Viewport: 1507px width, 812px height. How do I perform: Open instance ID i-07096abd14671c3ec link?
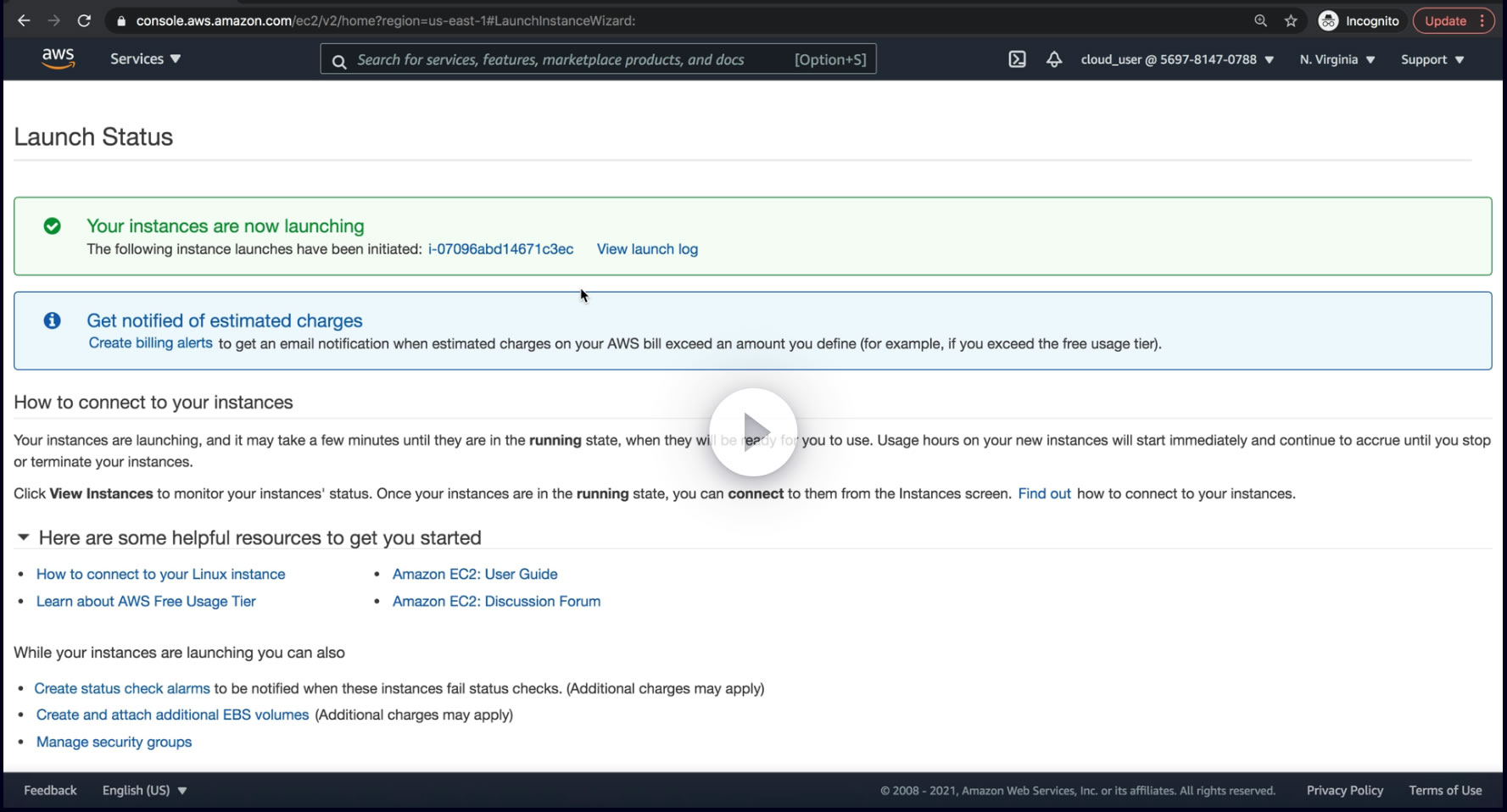[500, 249]
